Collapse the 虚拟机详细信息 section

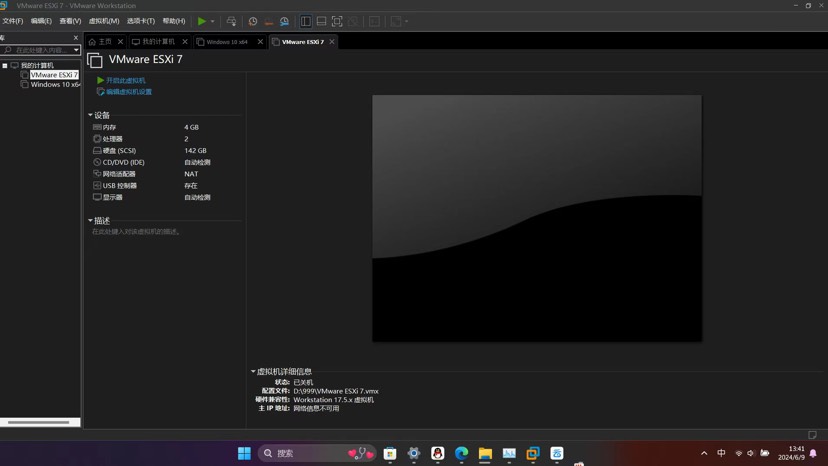(253, 371)
